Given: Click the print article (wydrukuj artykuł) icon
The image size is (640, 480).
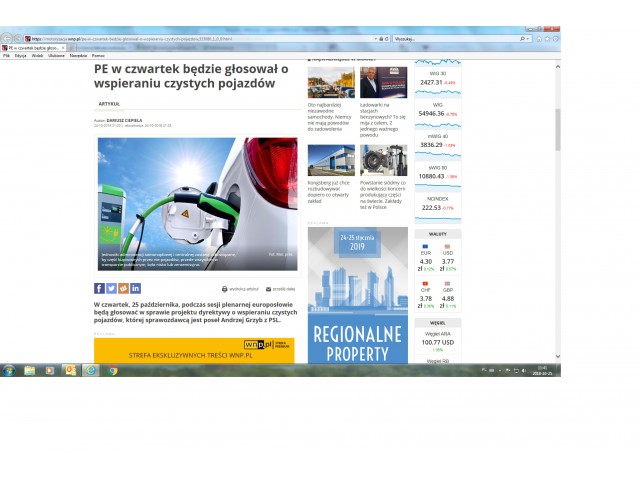Looking at the screenshot, I should pos(225,289).
